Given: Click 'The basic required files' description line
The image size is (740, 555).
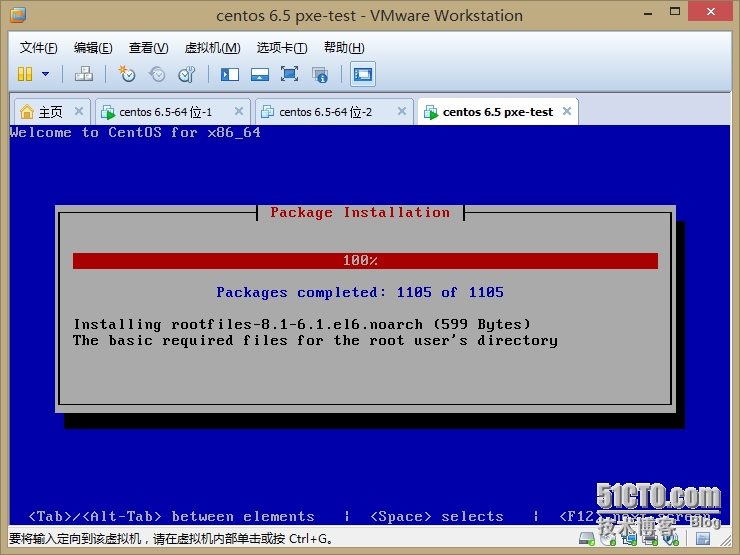Looking at the screenshot, I should coord(315,340).
